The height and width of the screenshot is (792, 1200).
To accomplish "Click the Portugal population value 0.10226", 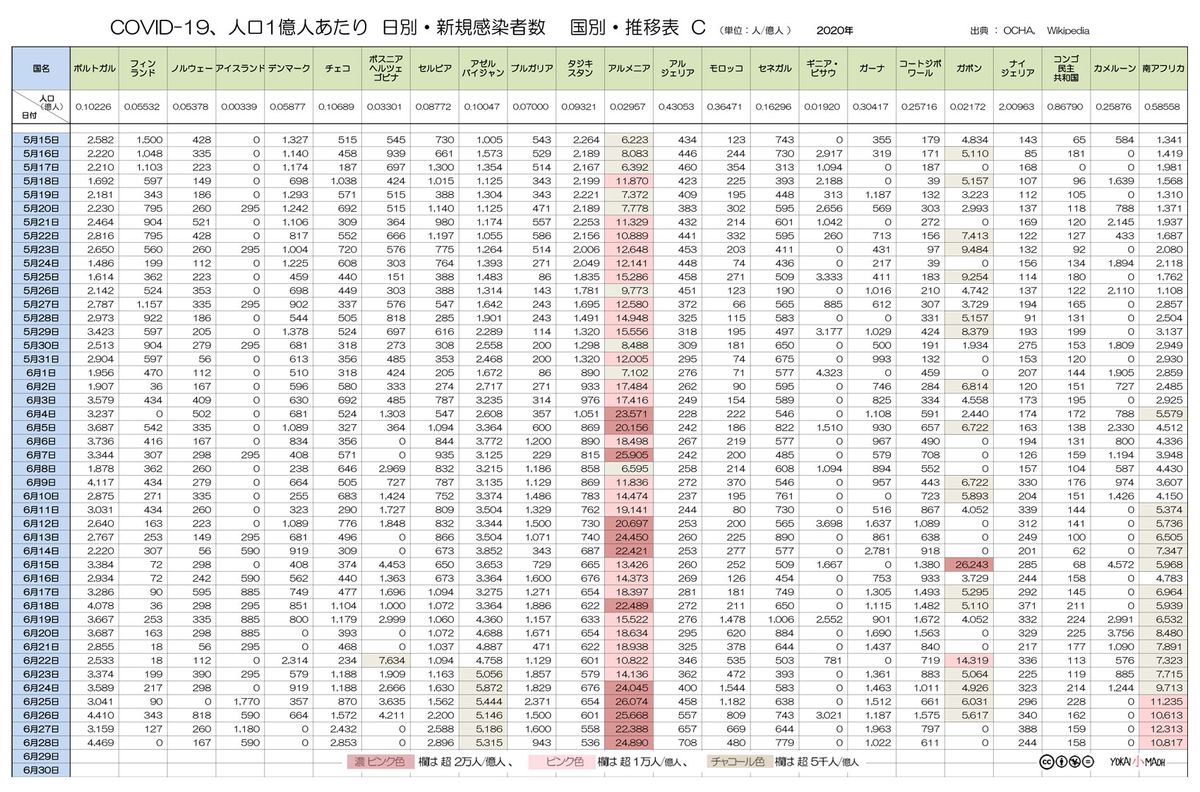I will click(x=94, y=106).
